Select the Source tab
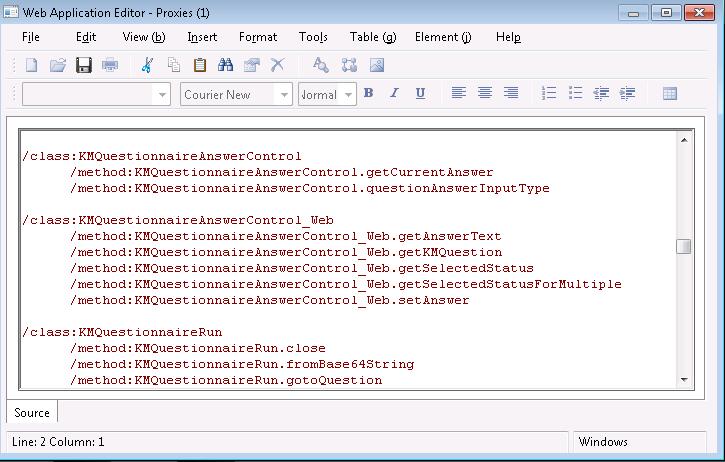 (x=32, y=413)
